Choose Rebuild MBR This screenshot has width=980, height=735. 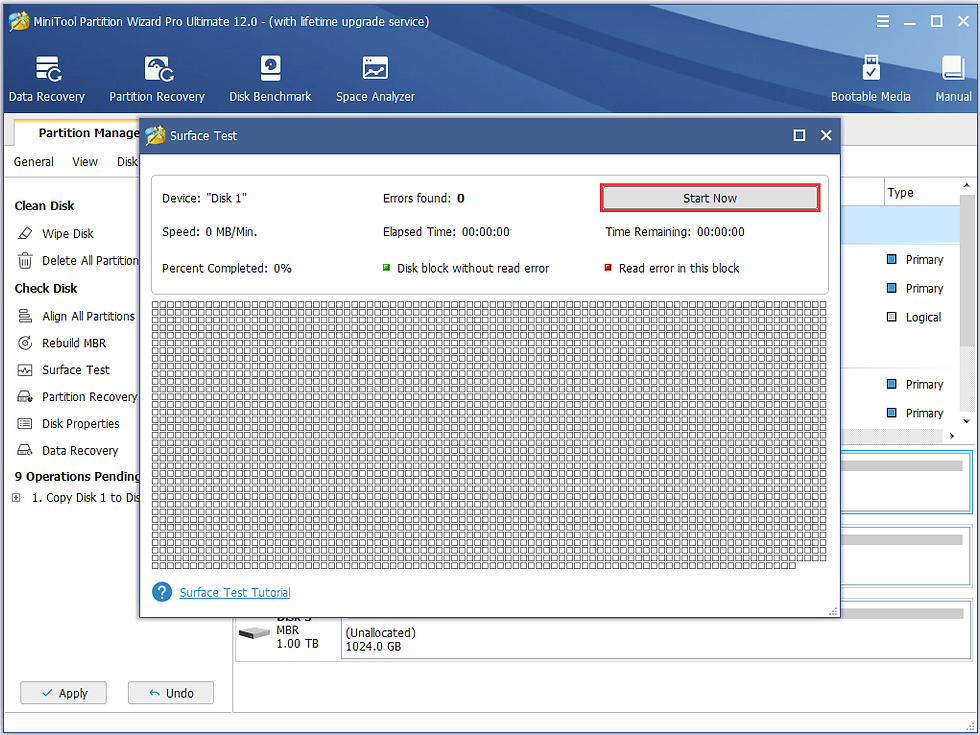pyautogui.click(x=62, y=343)
